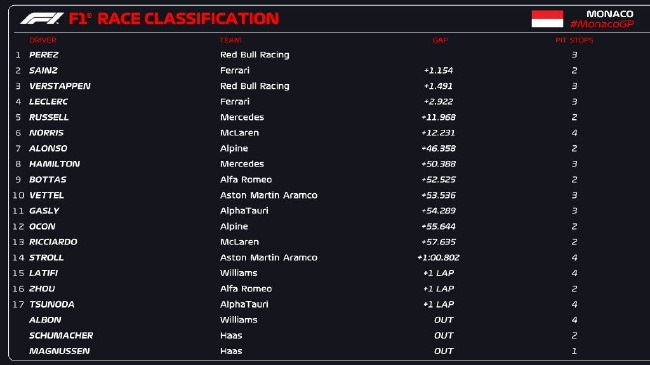Click Magnussen's OUT status
This screenshot has height=365, width=650.
[x=444, y=351]
